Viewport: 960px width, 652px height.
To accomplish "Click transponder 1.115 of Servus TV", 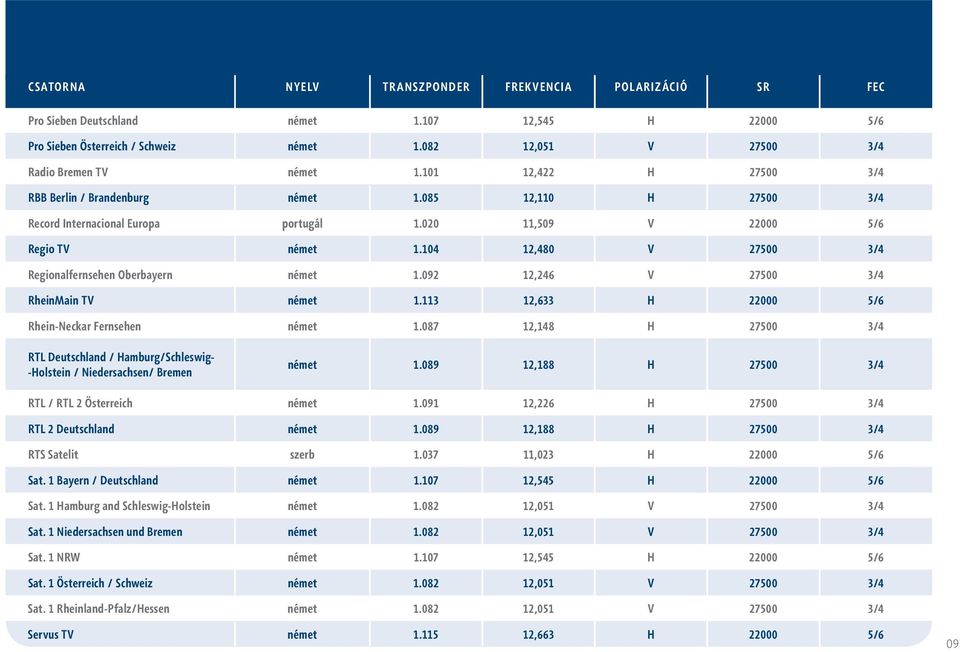I will point(426,634).
